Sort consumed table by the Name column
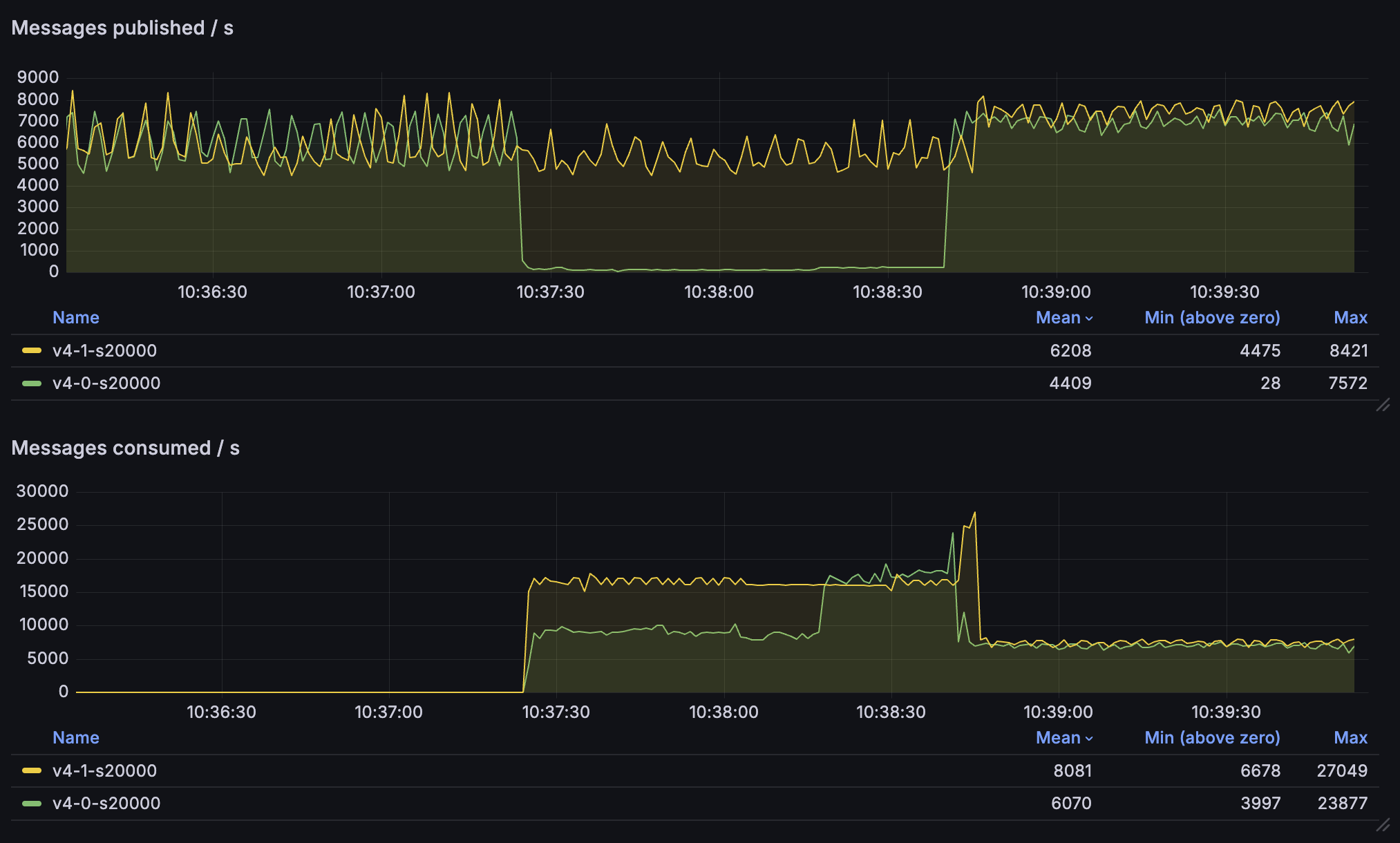1400x843 pixels. click(76, 737)
